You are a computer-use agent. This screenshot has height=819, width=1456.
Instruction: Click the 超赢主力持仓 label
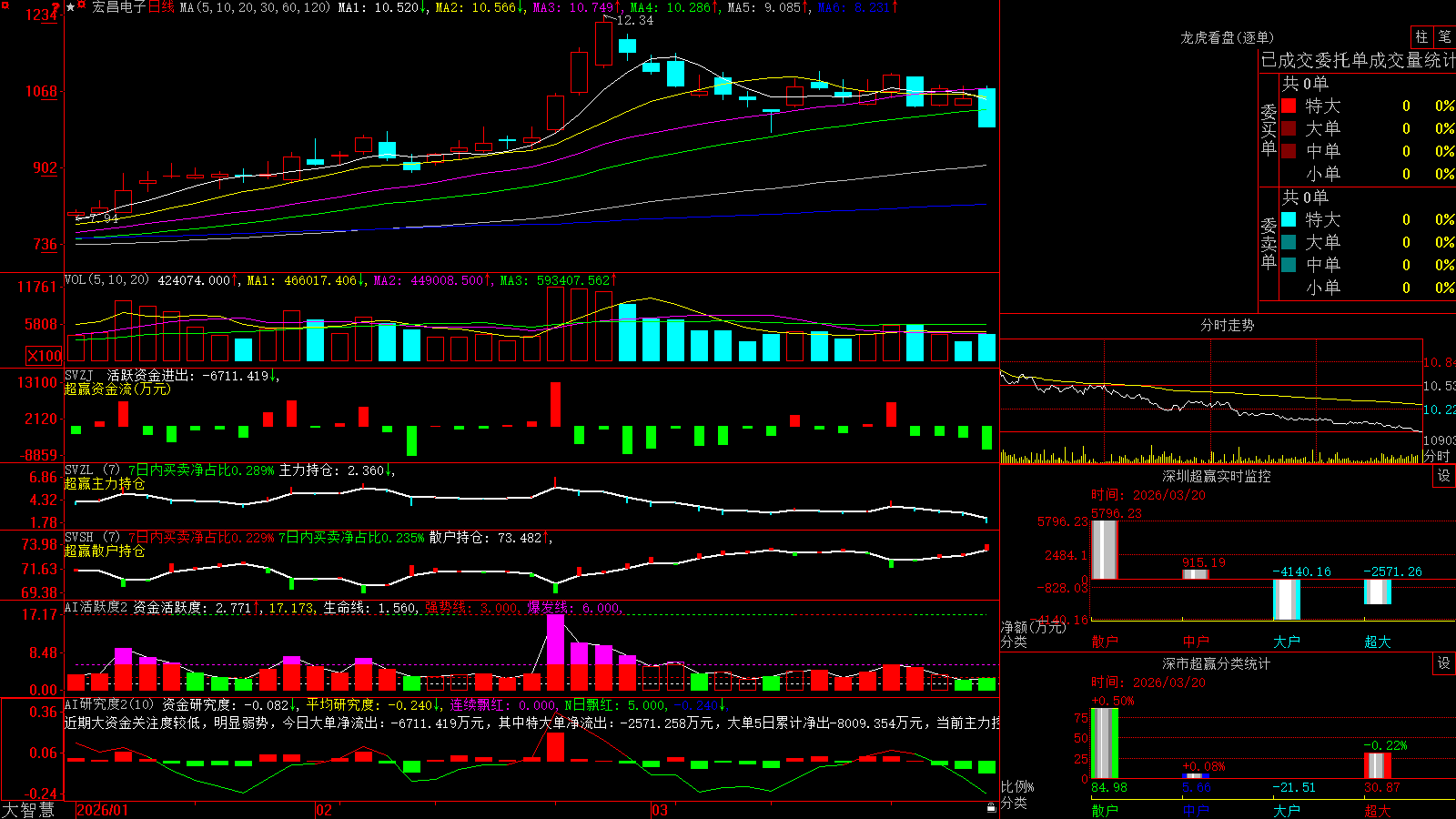click(105, 483)
